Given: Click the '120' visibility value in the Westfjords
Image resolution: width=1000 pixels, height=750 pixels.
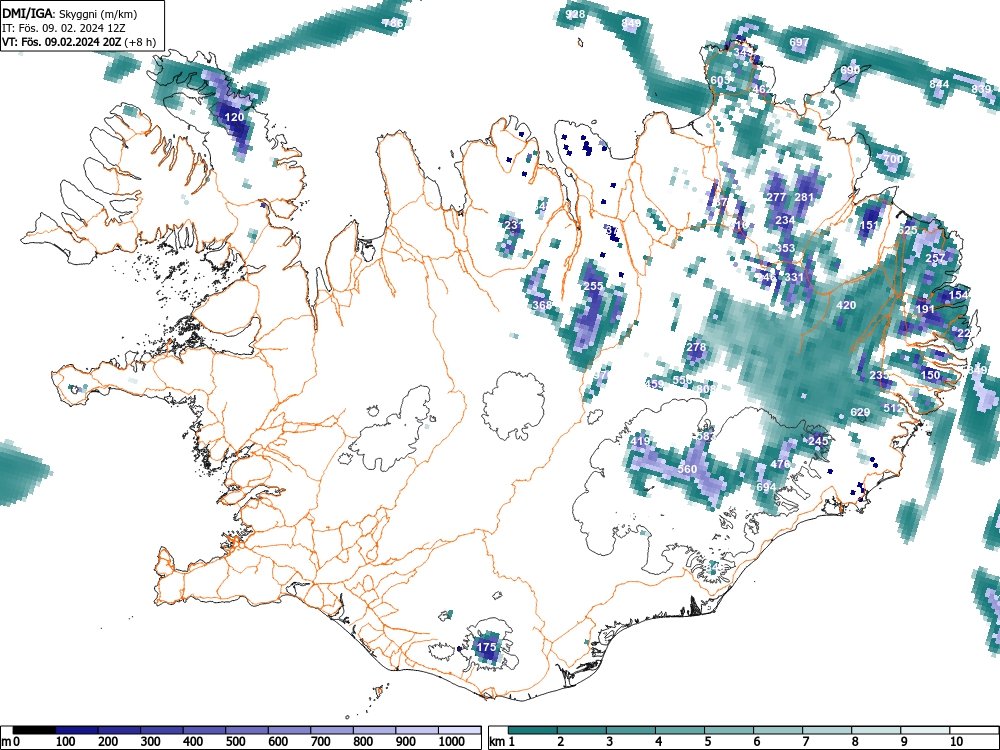Looking at the screenshot, I should [x=234, y=117].
